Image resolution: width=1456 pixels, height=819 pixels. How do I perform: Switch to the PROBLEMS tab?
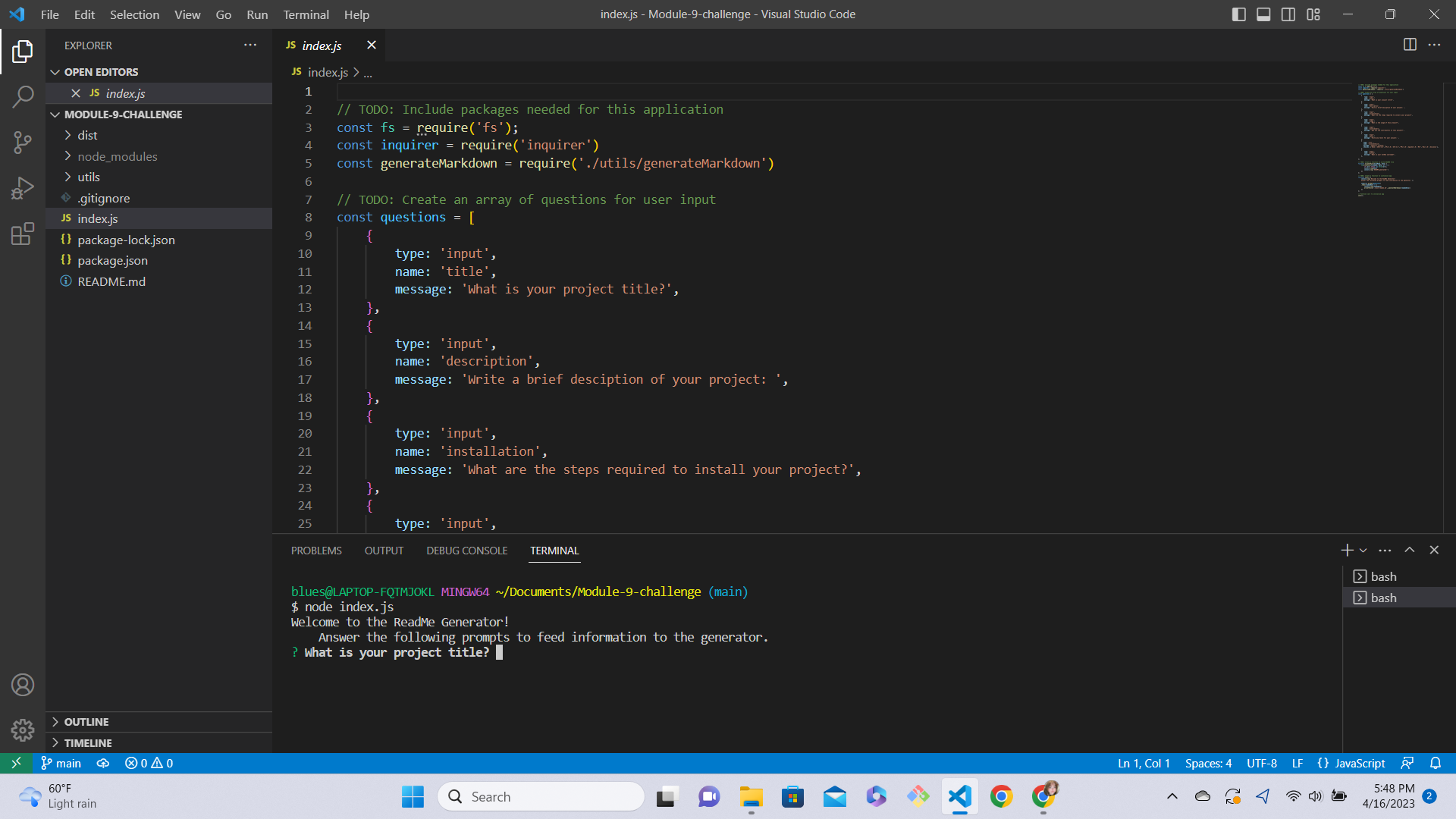point(316,550)
